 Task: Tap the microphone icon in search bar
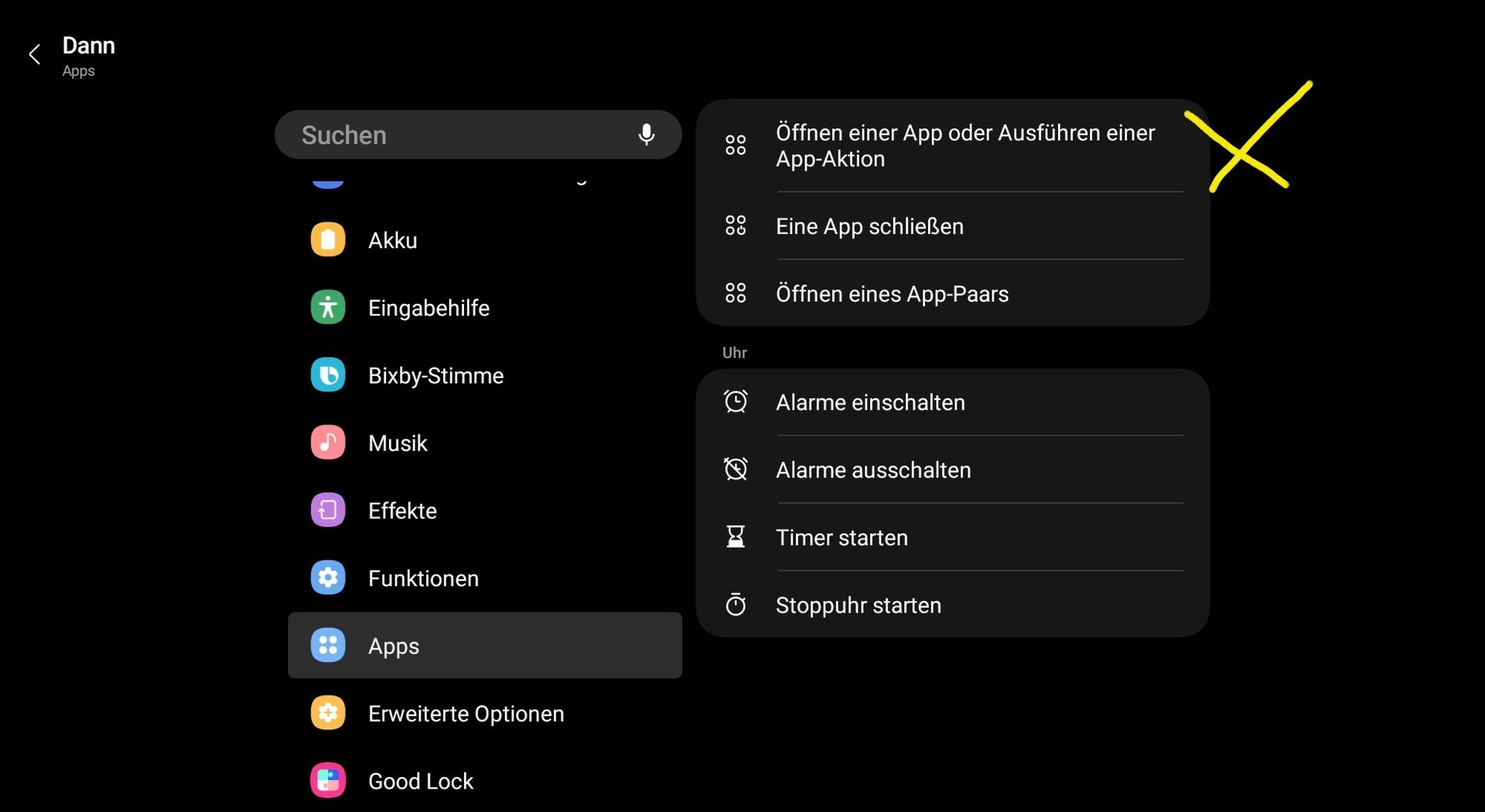646,135
